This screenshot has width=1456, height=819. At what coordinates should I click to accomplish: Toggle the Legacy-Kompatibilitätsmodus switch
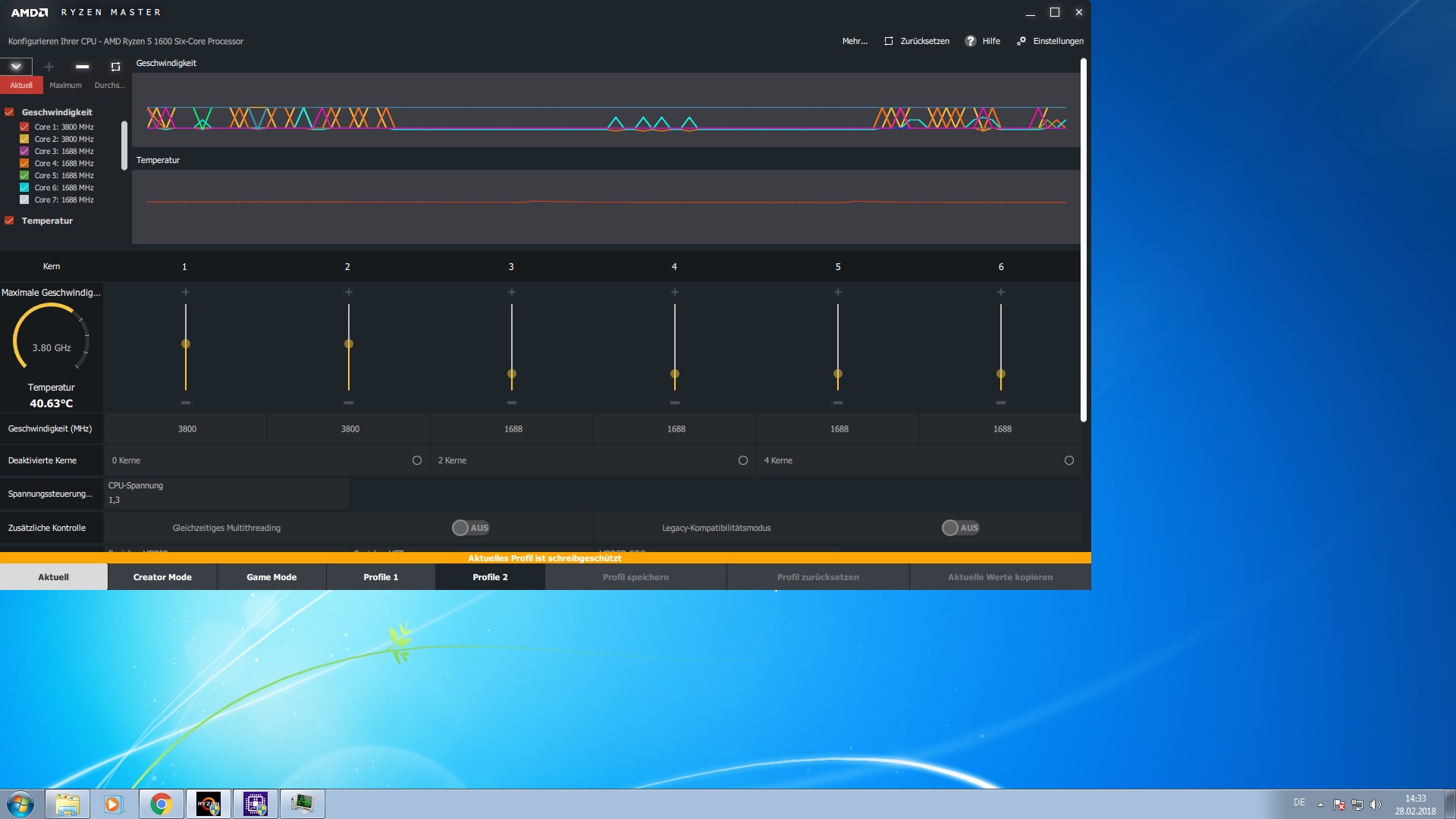click(960, 528)
